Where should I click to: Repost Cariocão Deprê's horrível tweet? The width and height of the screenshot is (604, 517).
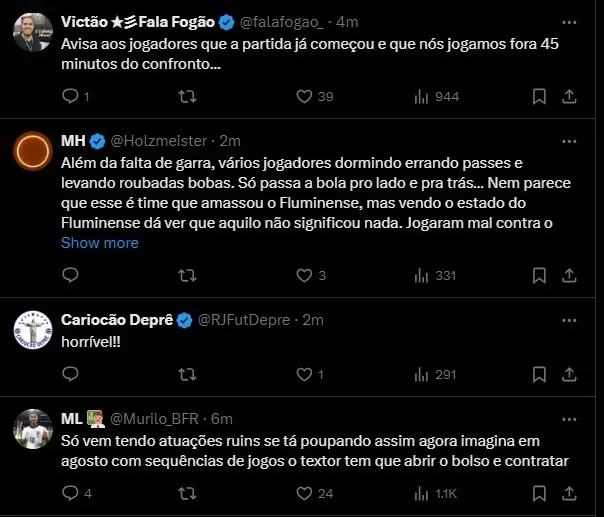coord(186,374)
